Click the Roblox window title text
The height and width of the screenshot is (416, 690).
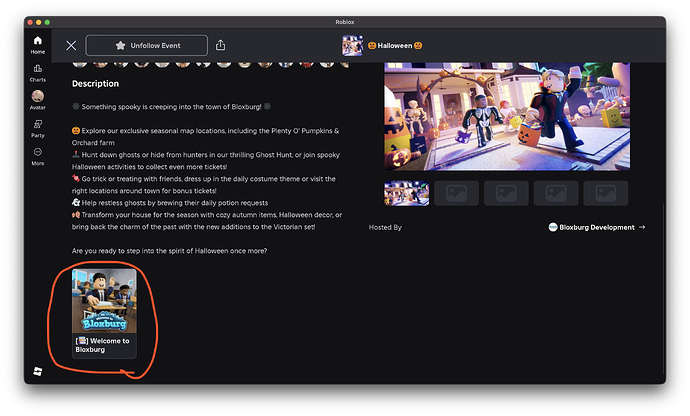pos(345,22)
